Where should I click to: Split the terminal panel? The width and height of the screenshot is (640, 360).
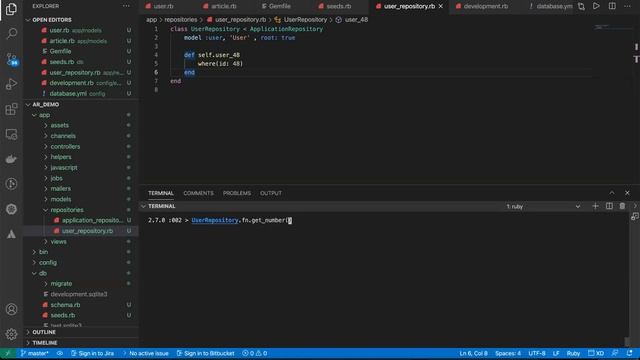pyautogui.click(x=609, y=206)
